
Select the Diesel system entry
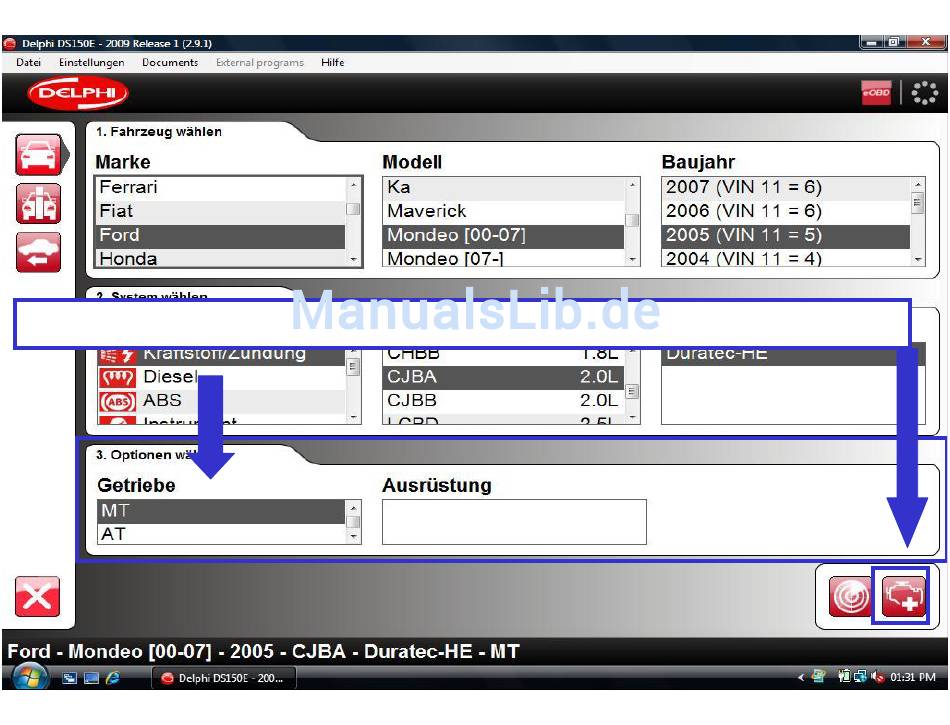[x=222, y=377]
